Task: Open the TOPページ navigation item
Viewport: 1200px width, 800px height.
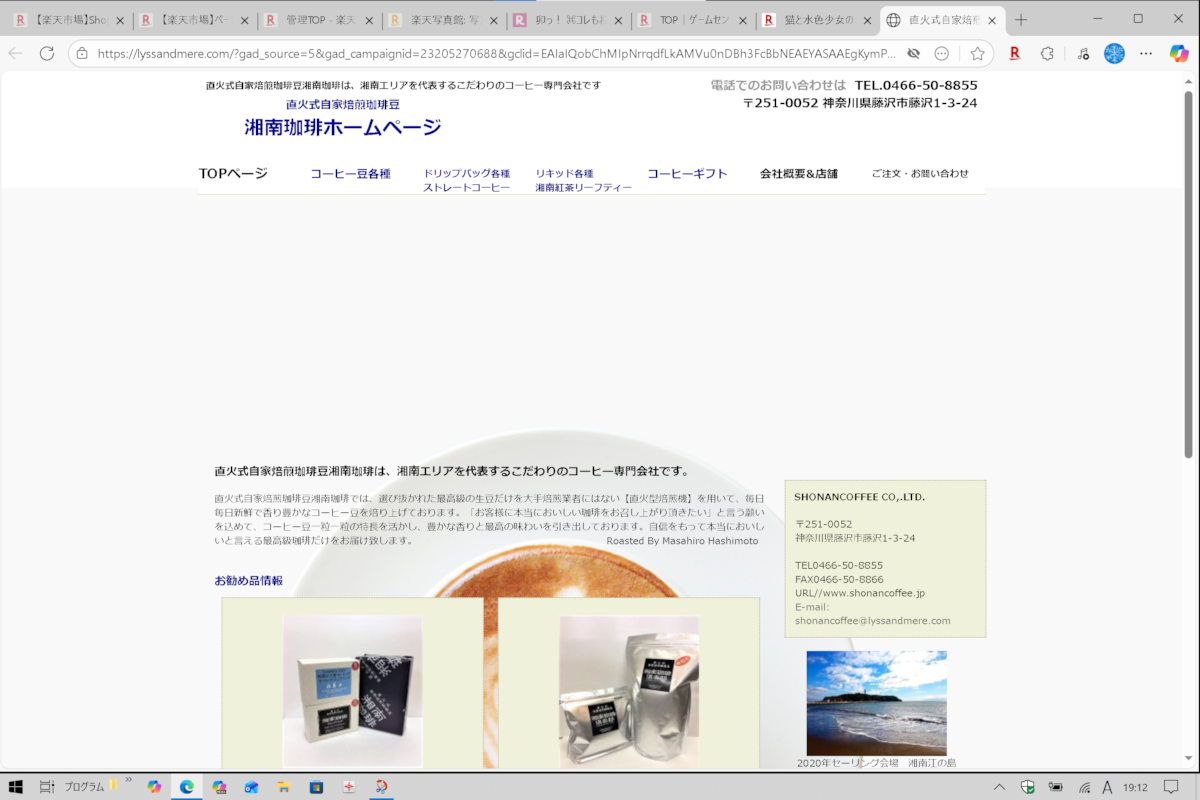Action: [x=233, y=174]
